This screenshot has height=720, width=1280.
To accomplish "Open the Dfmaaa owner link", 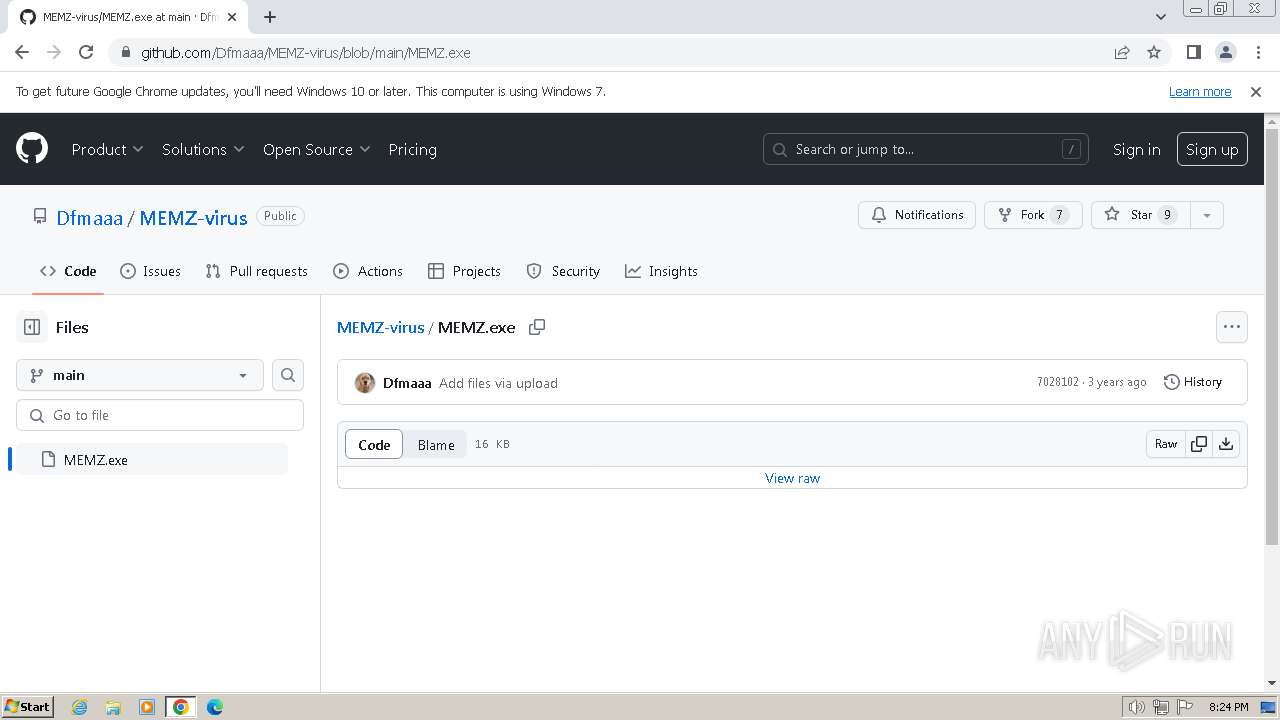I will coord(90,217).
